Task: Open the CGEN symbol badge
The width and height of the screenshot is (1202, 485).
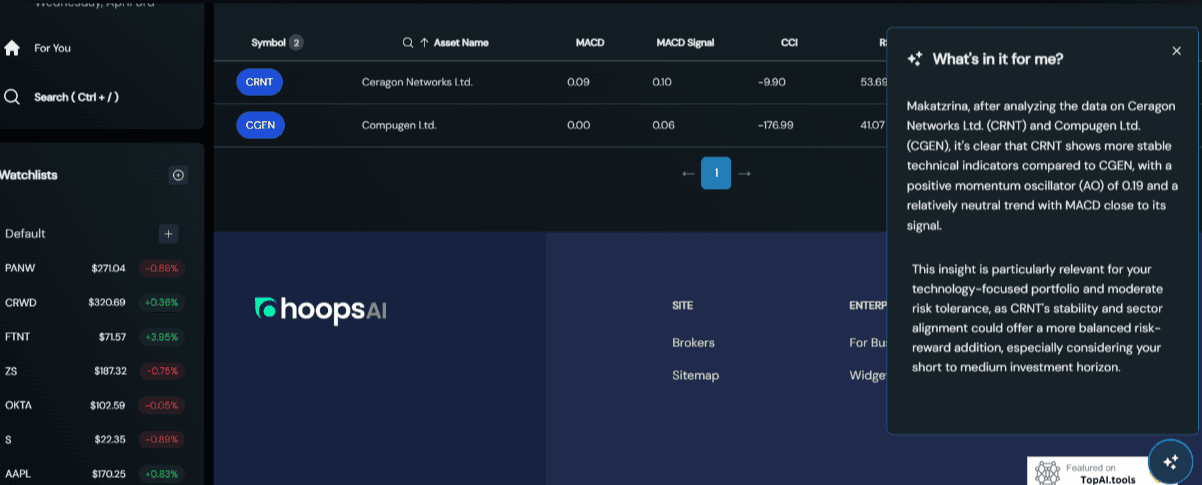Action: pyautogui.click(x=260, y=125)
